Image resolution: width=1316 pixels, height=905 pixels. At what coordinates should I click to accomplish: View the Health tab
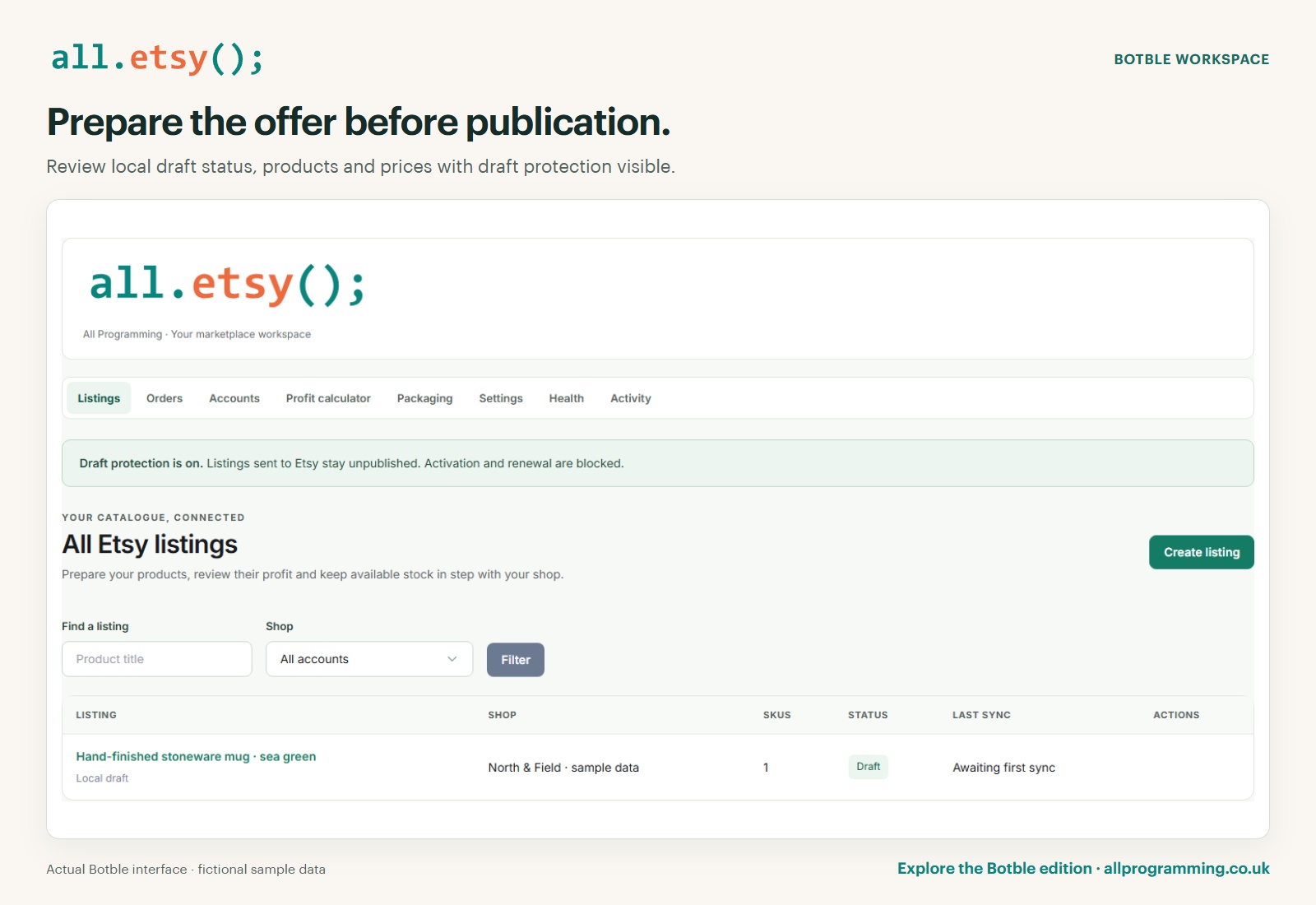[567, 398]
